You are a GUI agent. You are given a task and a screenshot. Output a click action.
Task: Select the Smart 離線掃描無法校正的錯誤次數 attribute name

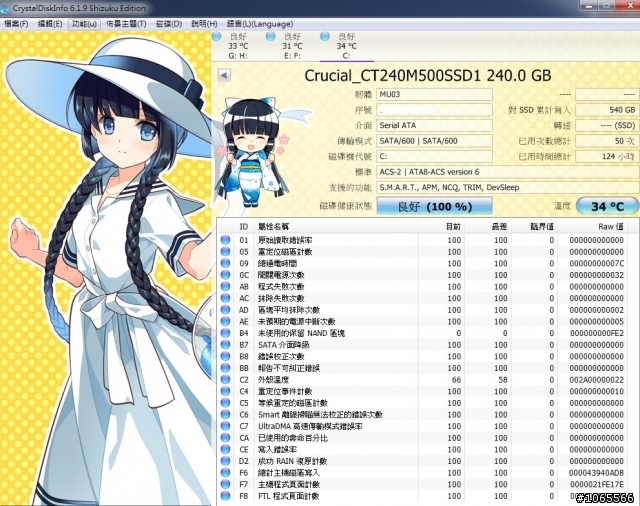point(320,415)
